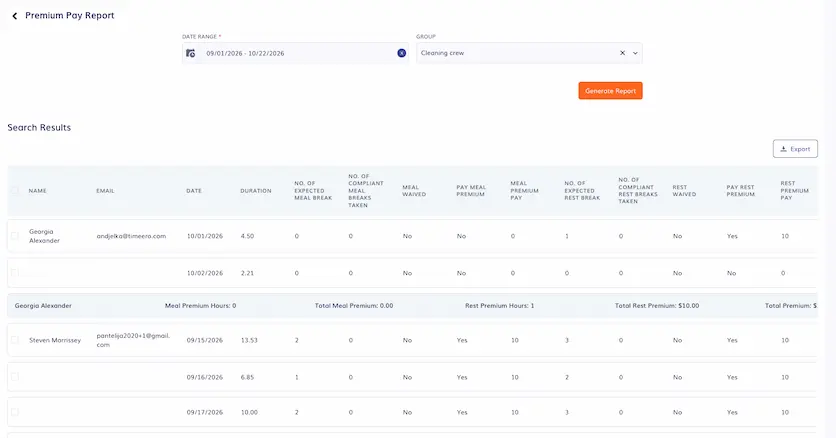Click Rest Premium Hours: 1 summary
Image resolution: width=836 pixels, height=438 pixels.
(x=499, y=306)
